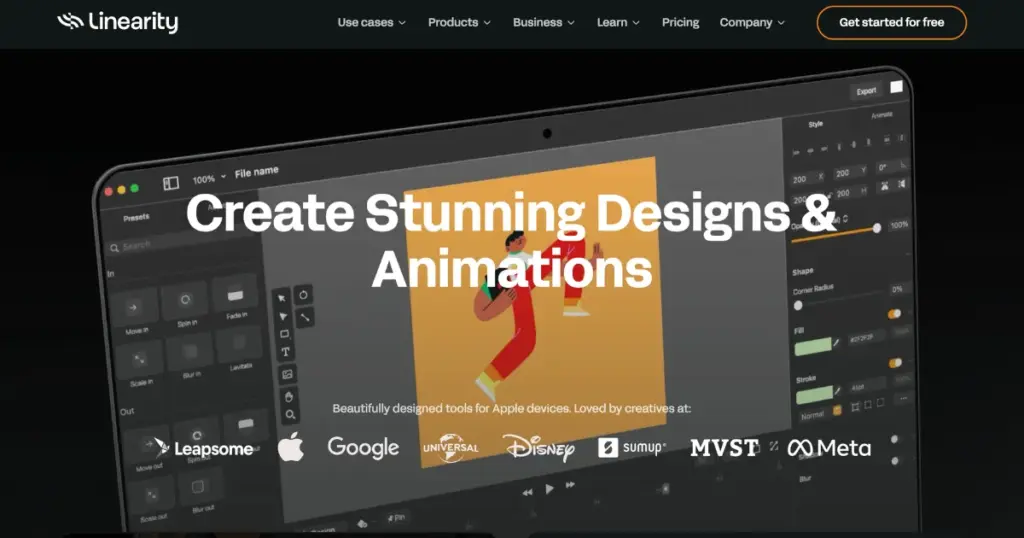The width and height of the screenshot is (1024, 538).
Task: Click the File name title
Action: (257, 172)
